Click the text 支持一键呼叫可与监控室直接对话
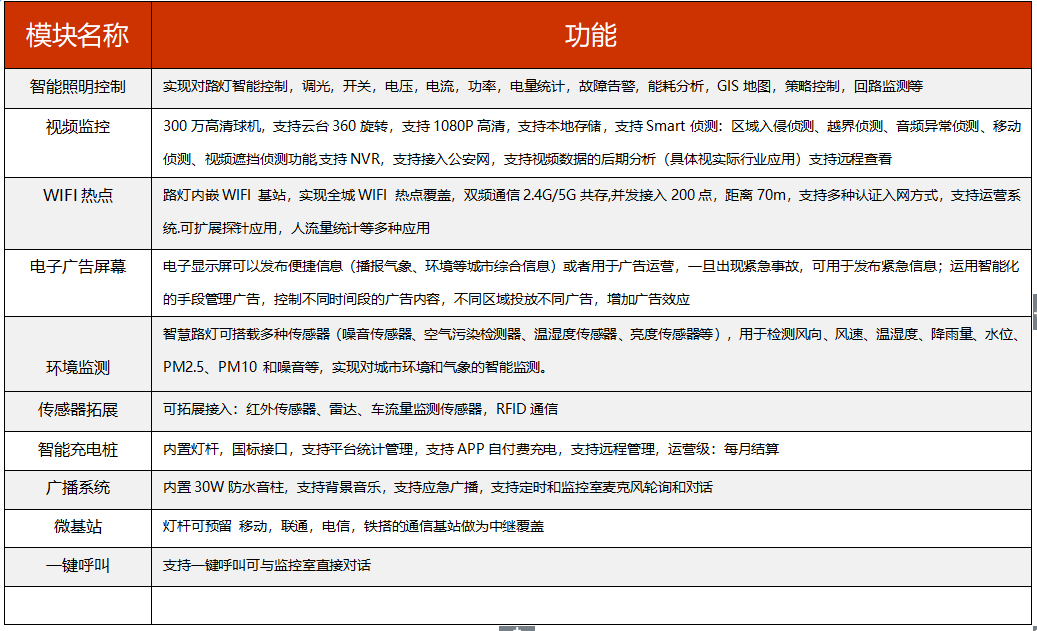The image size is (1037, 631). tap(267, 566)
